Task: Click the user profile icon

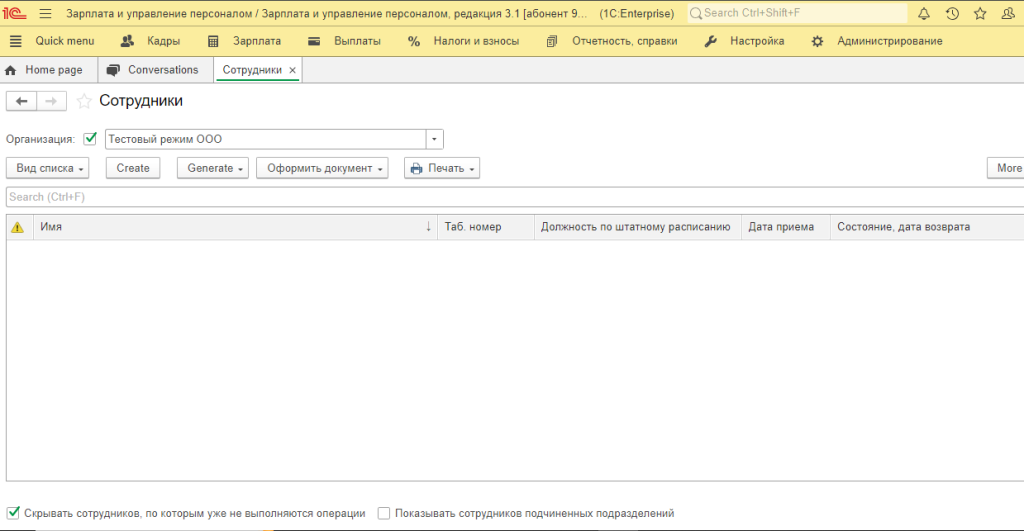Action: coord(1008,13)
